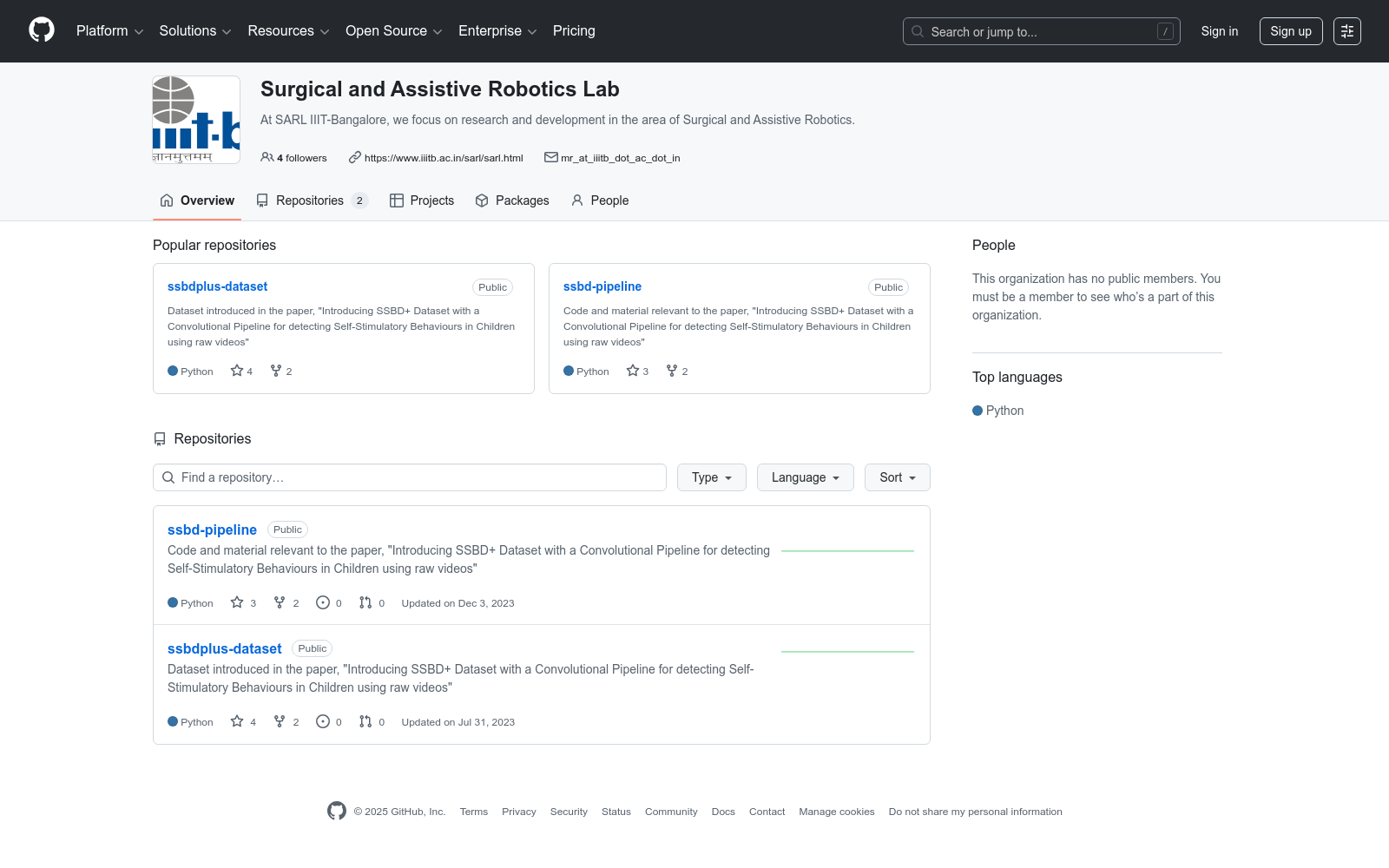Screen dimensions: 1389x868
Task: Click Do not share my personal information
Action: [x=976, y=812]
